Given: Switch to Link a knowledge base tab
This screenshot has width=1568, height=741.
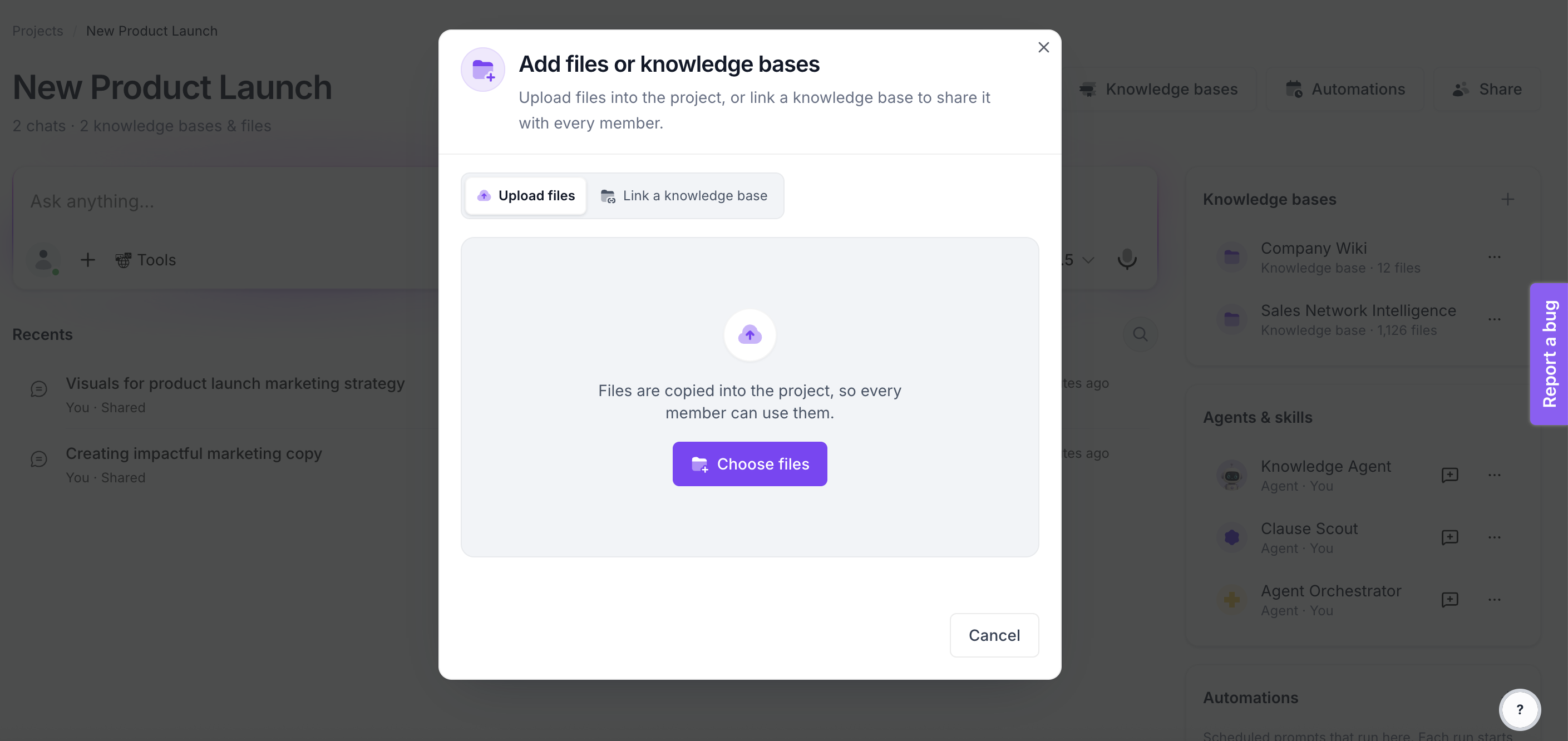Looking at the screenshot, I should click(684, 195).
